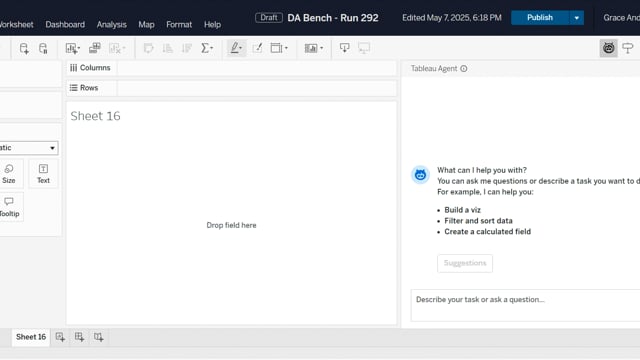Open the Map menu
The image size is (640, 360).
point(146,24)
